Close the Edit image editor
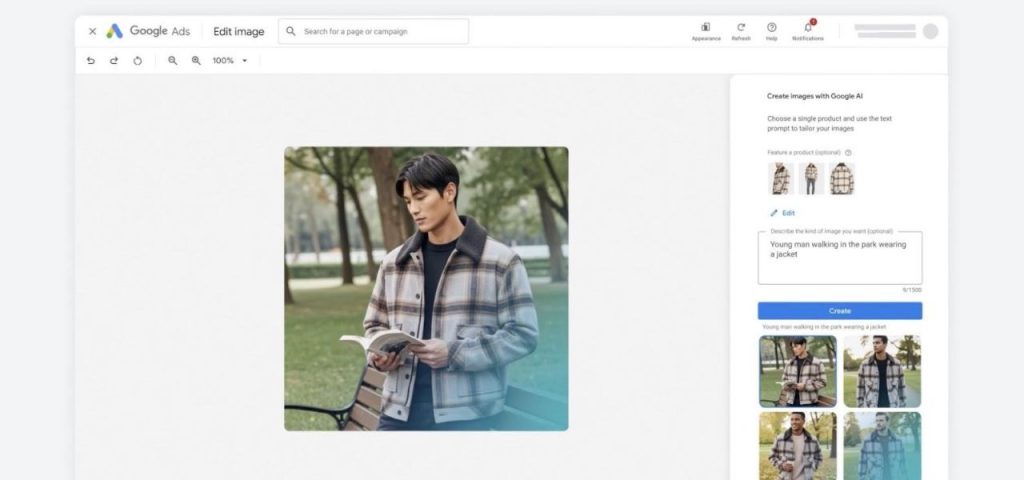 pos(93,31)
